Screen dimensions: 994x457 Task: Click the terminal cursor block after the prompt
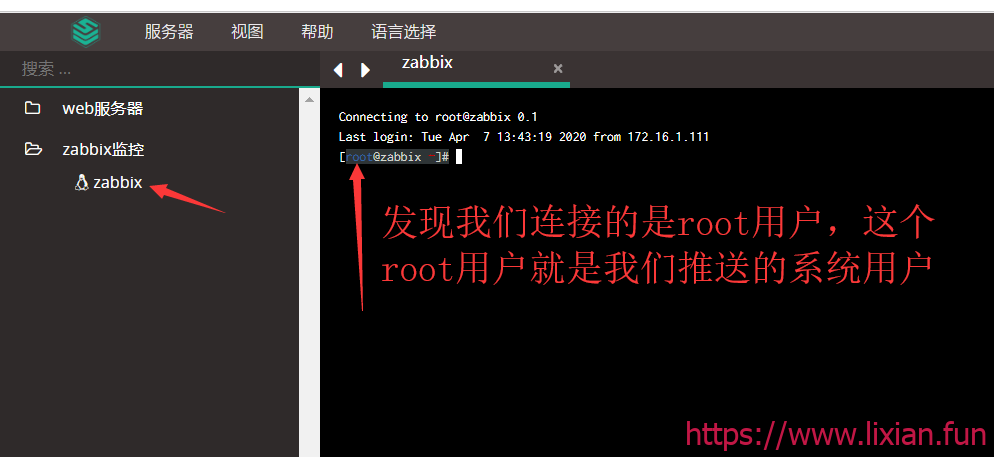(458, 157)
